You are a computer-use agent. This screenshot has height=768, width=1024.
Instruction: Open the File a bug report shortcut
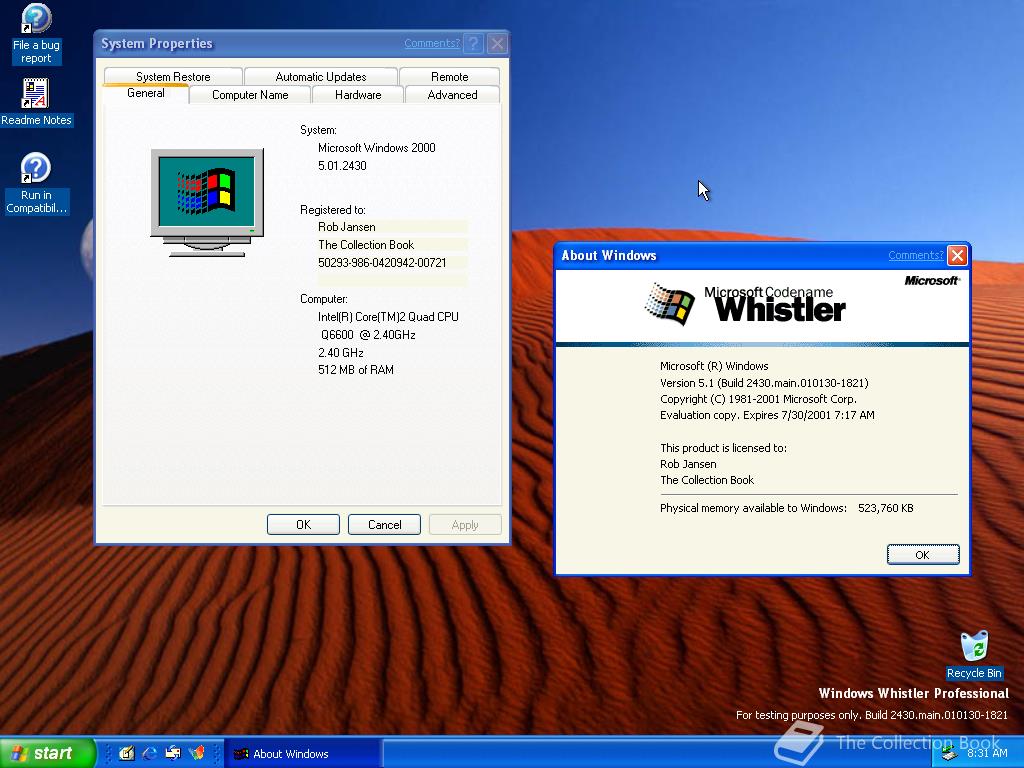36,33
